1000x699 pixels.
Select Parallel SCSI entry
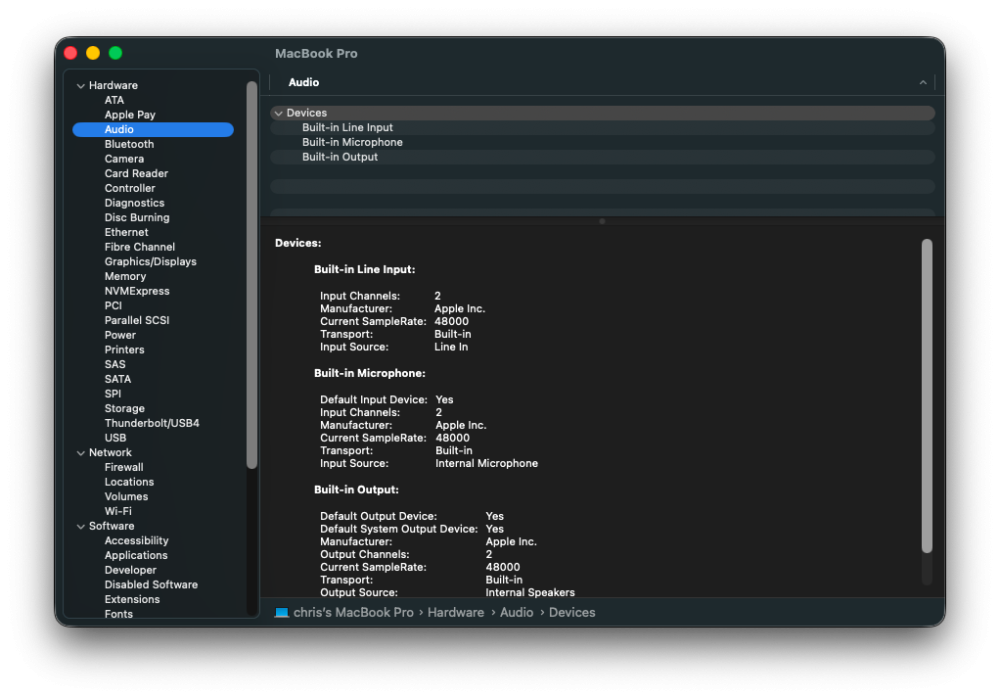tap(137, 320)
